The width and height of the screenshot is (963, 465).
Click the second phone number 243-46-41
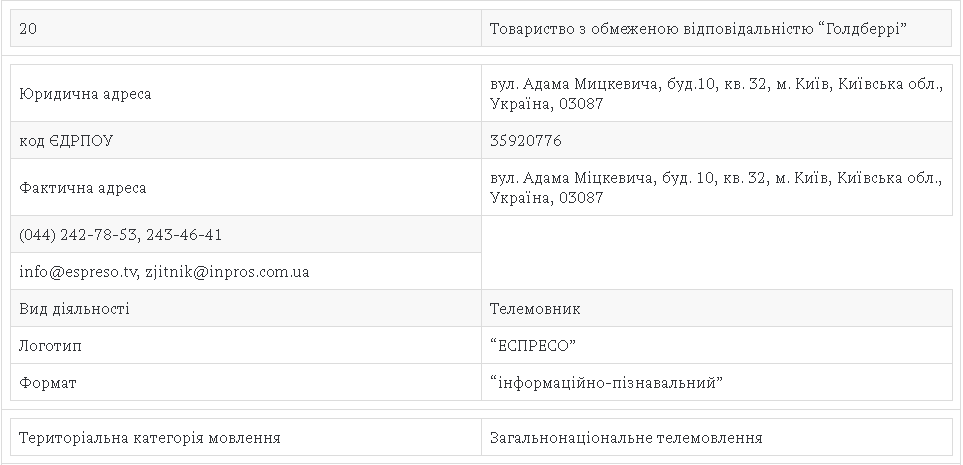click(x=184, y=235)
